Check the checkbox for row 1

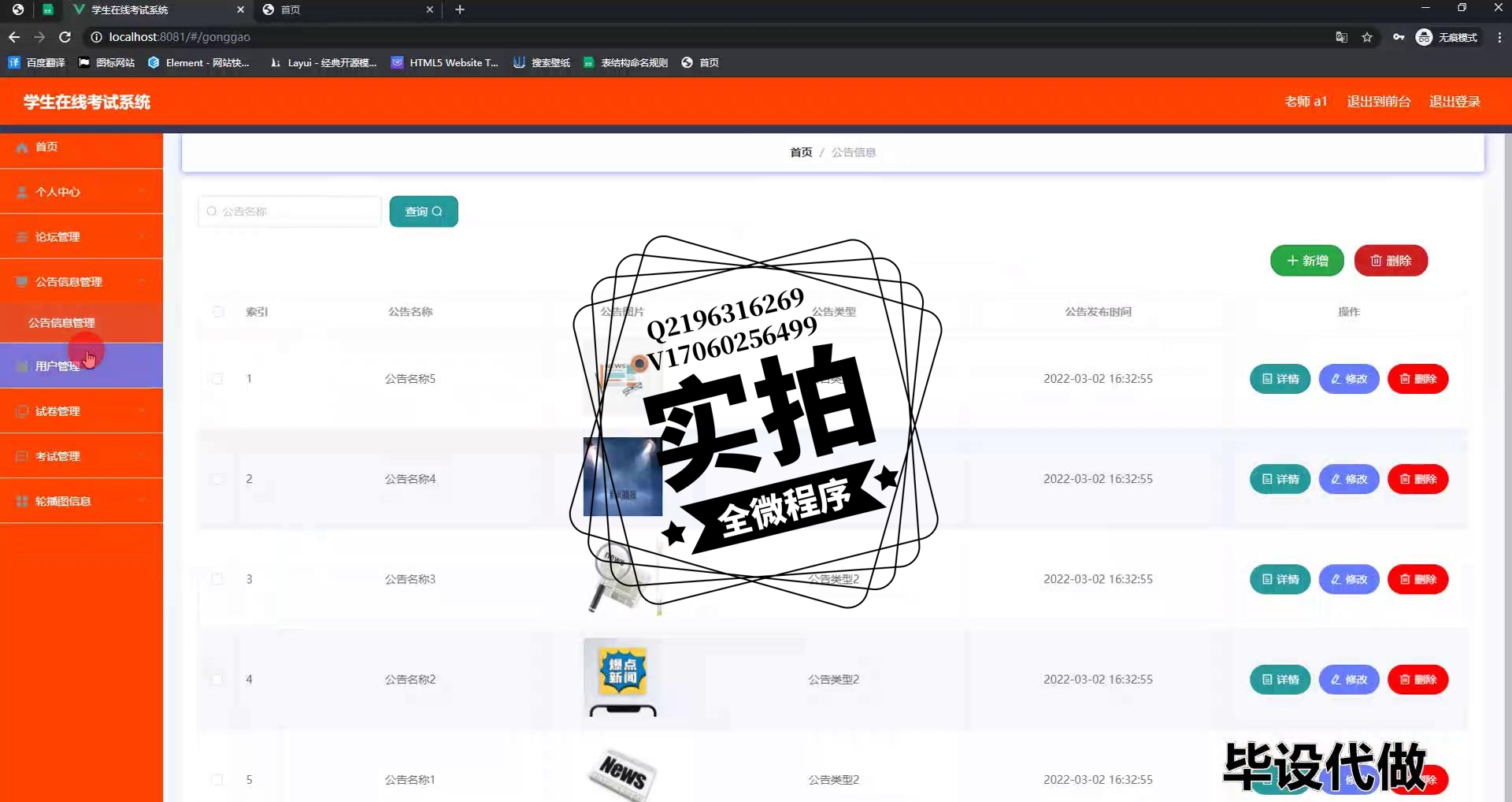pyautogui.click(x=217, y=379)
